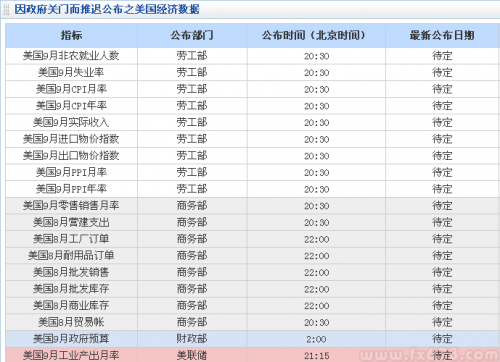Click the 公布时间（北京时间） column header
500x362 pixels.
[x=316, y=35]
